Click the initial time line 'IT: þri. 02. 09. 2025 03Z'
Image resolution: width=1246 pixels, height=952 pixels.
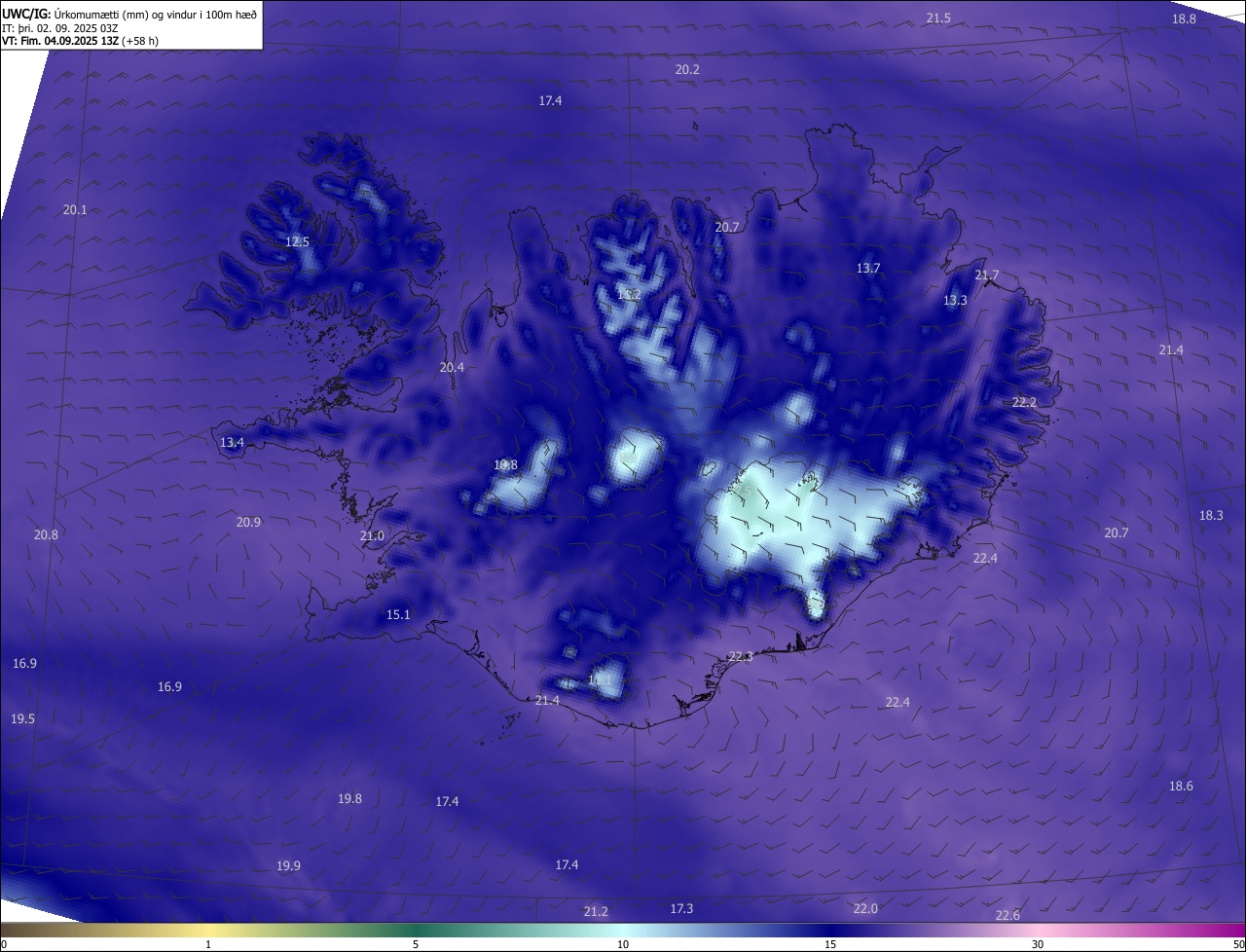pos(59,28)
